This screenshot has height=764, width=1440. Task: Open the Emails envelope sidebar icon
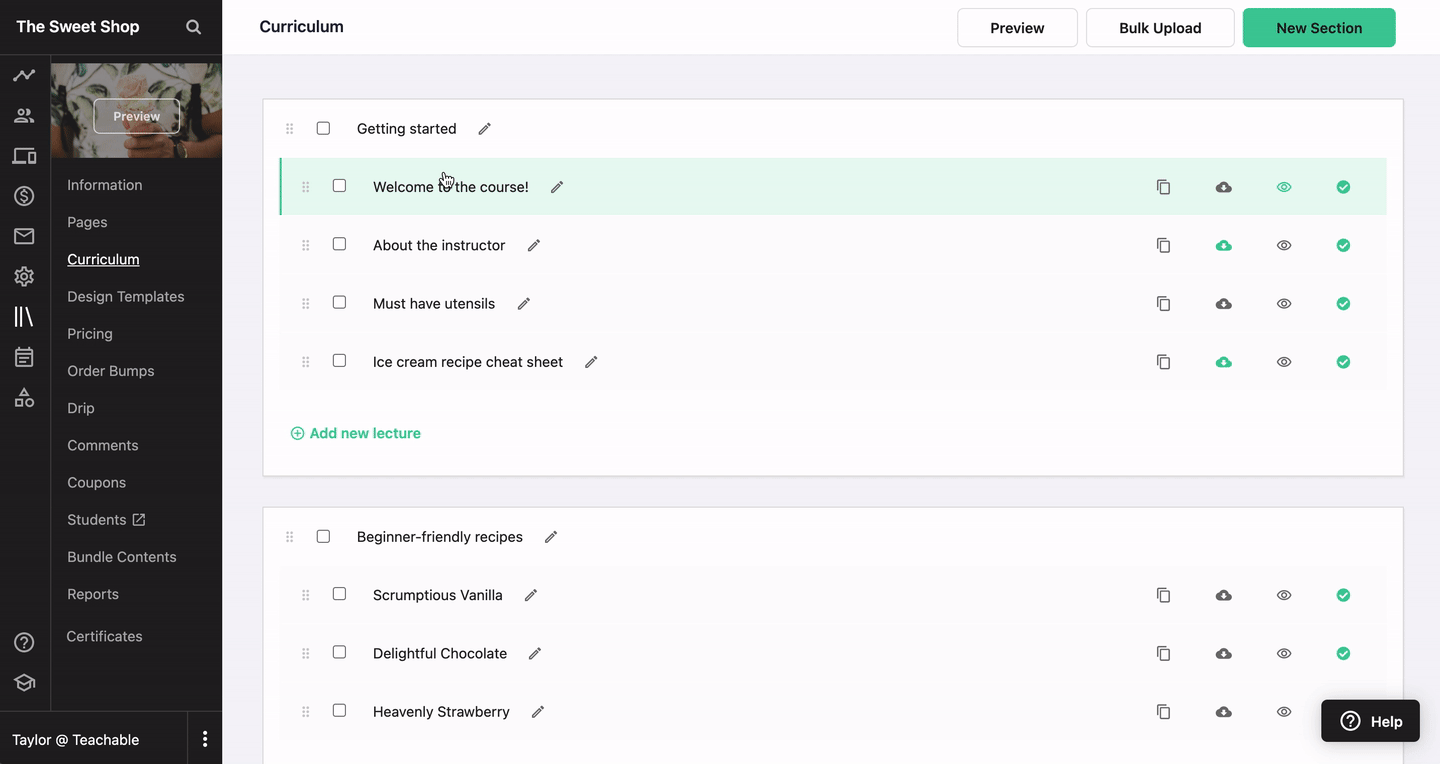tap(24, 236)
